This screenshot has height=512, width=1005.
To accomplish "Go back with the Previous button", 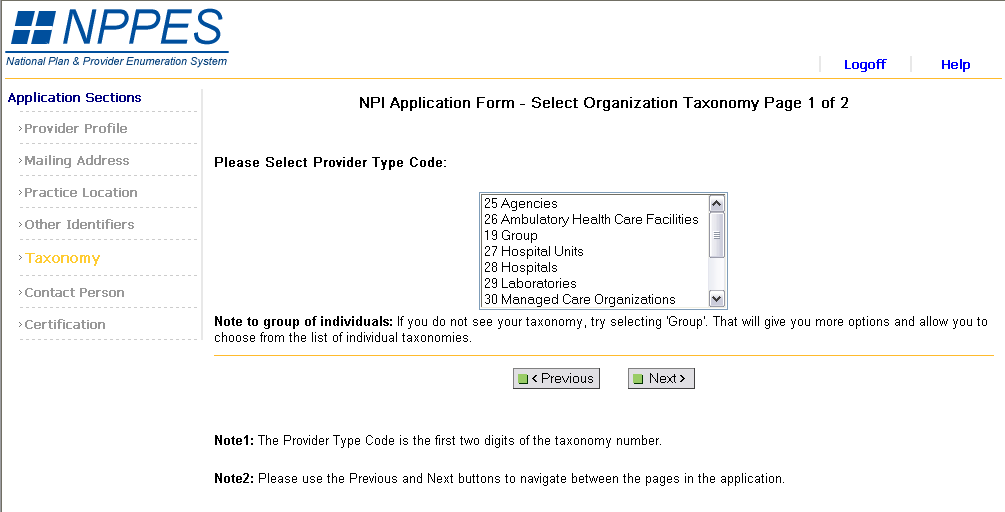I will 556,379.
